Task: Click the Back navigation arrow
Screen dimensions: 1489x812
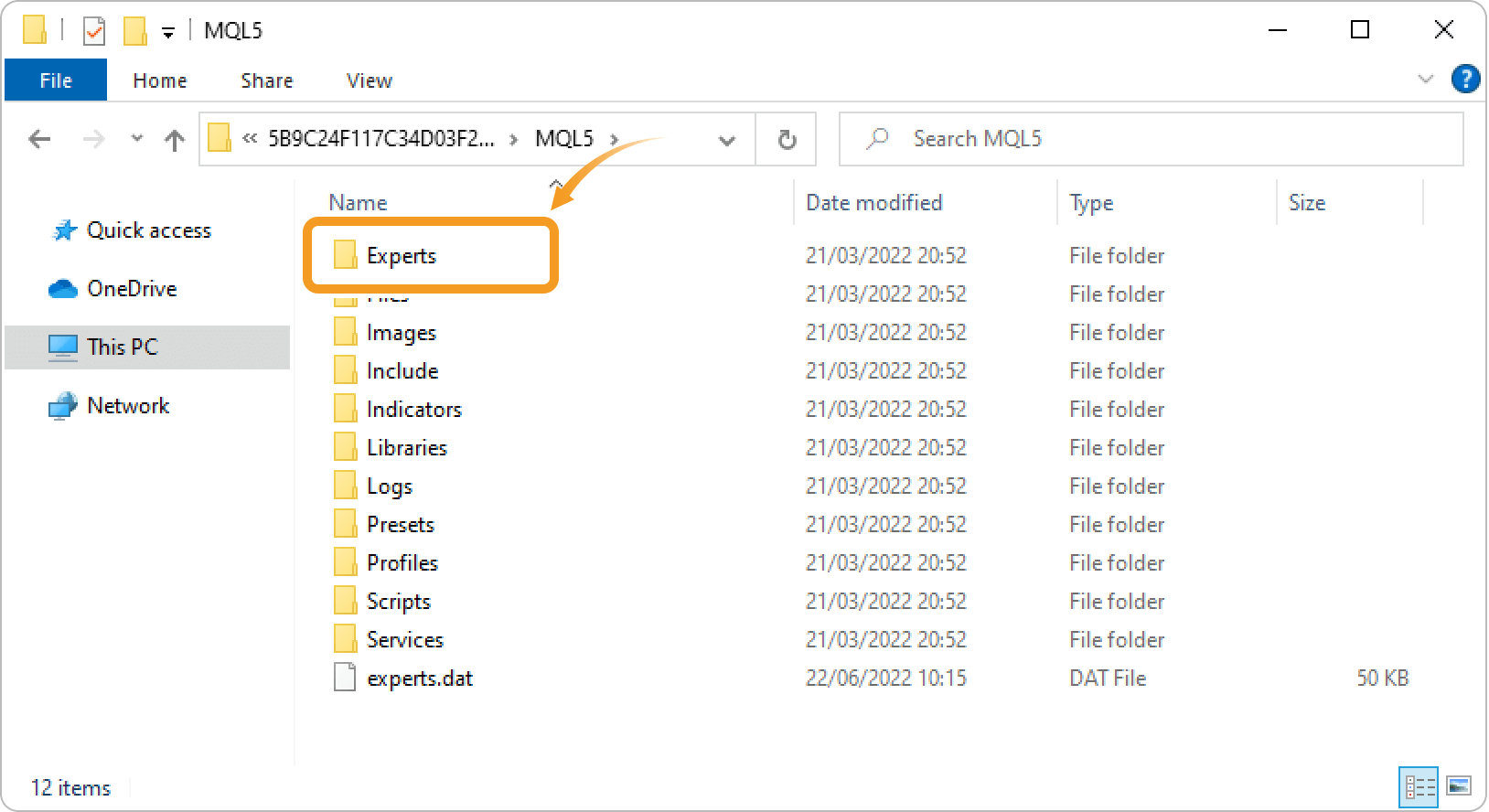Action: [x=39, y=139]
